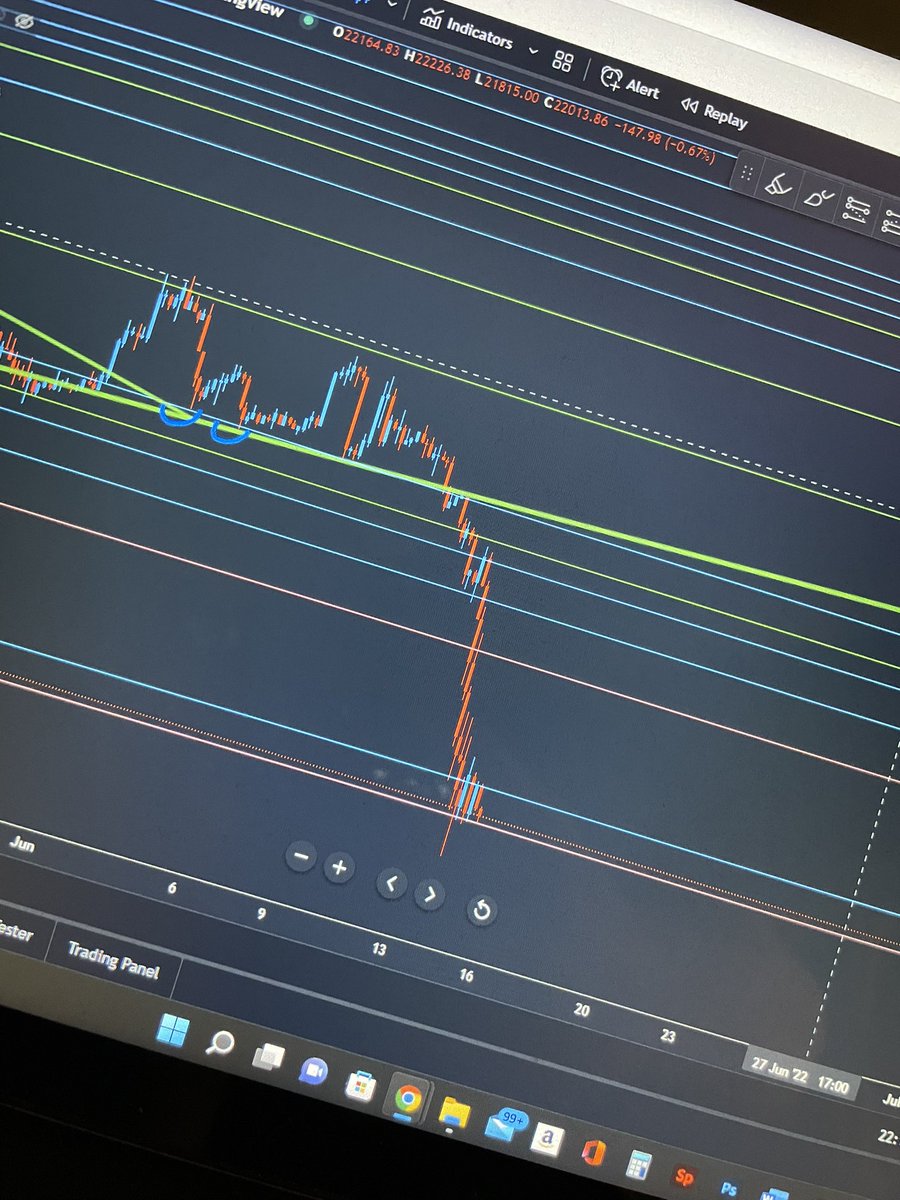Open the Strategy Tester tab ending in 'ester'
The width and height of the screenshot is (900, 1200).
tap(16, 933)
